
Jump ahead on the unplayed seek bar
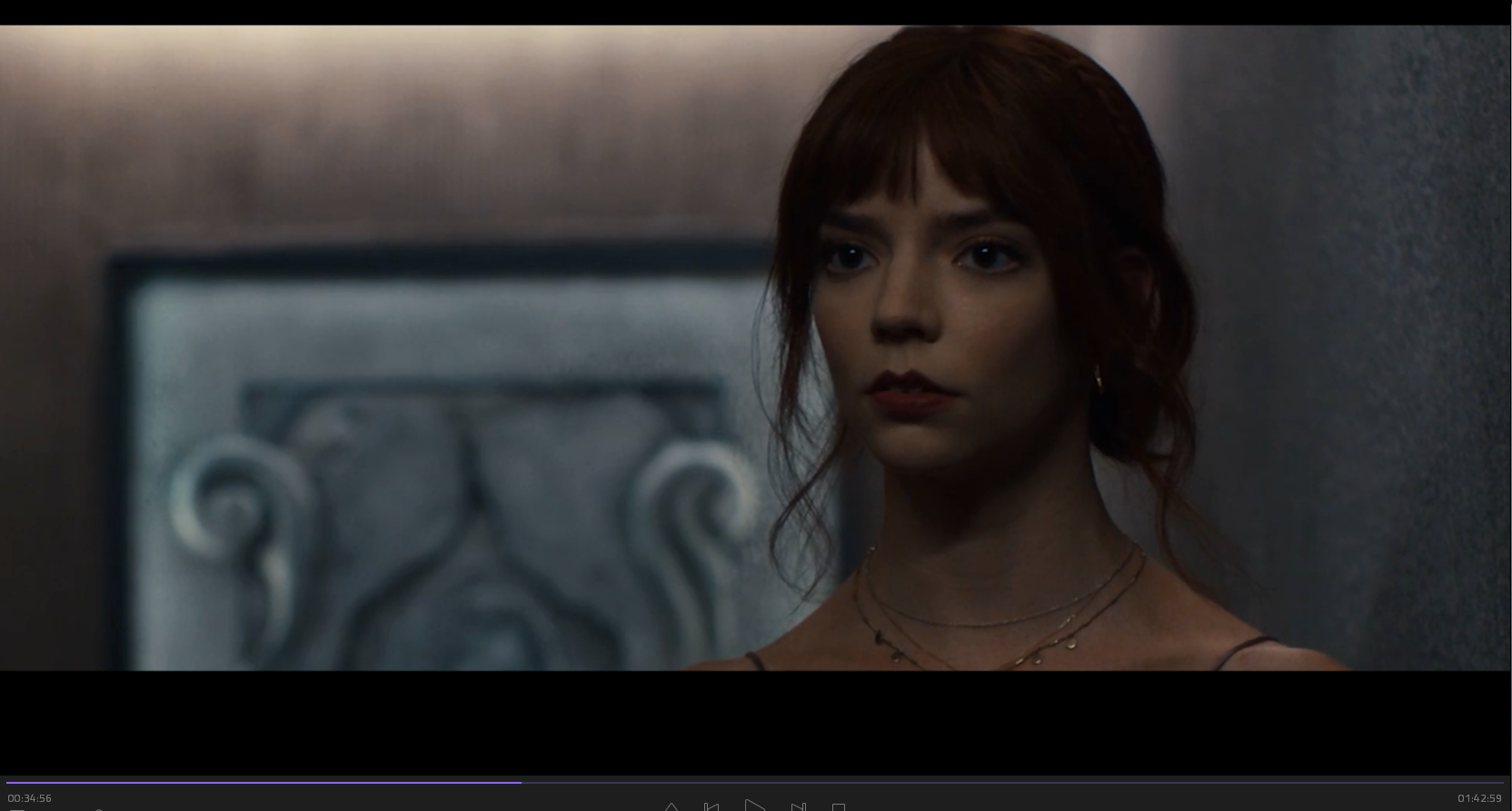[x=1000, y=782]
